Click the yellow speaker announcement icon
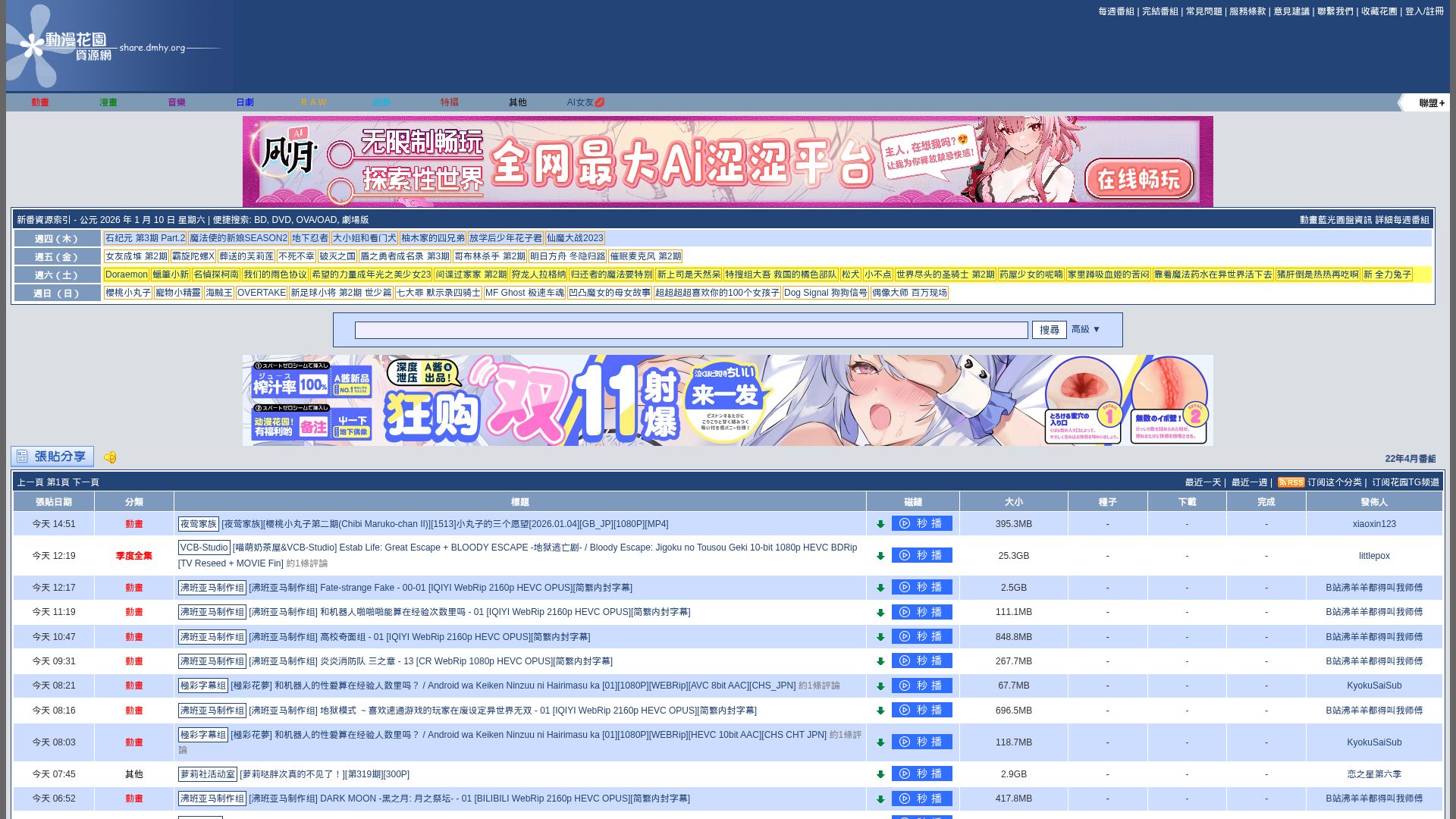Image resolution: width=1456 pixels, height=819 pixels. (x=110, y=457)
